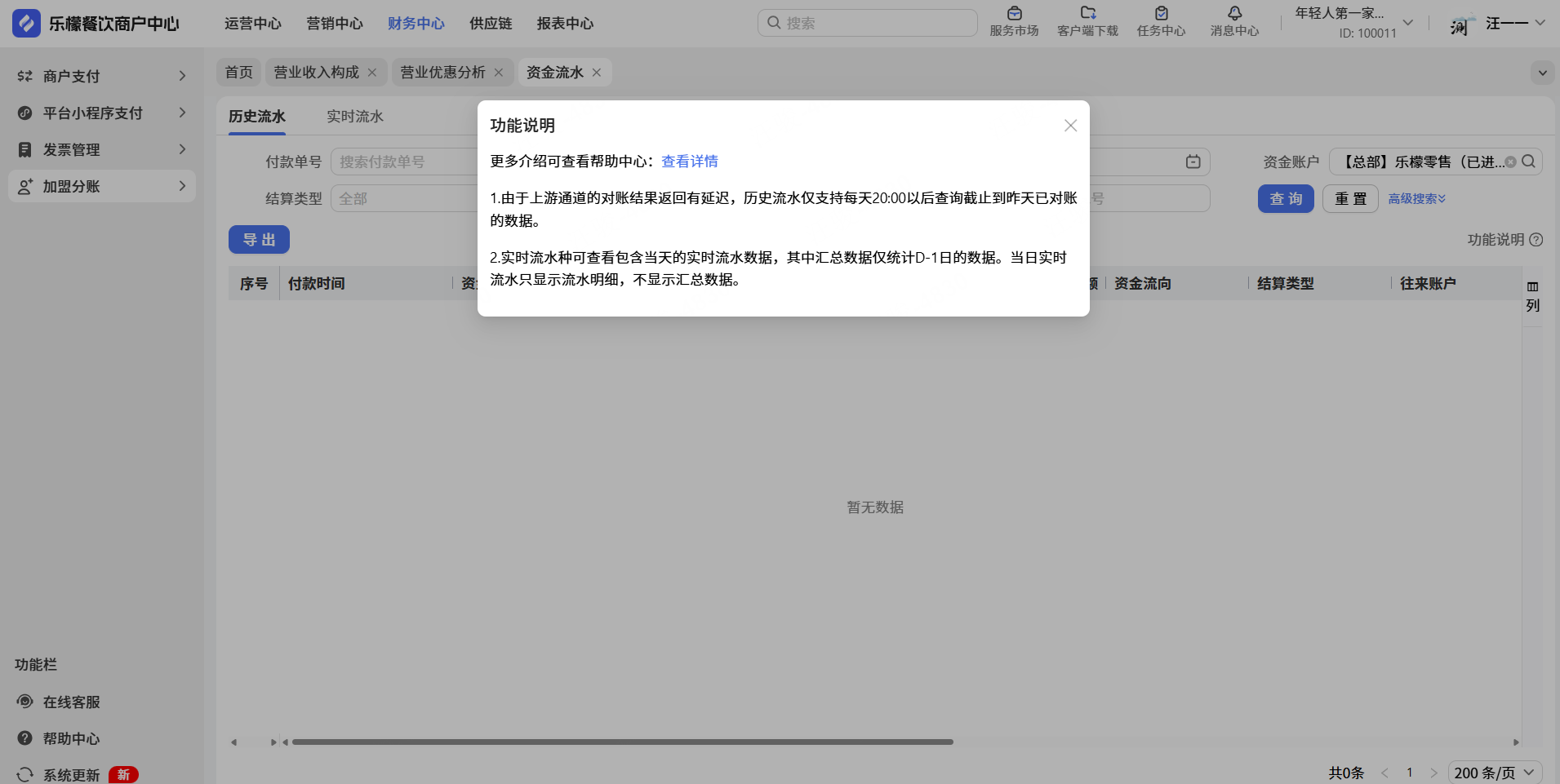Click the 帮助中心 question icon
The image size is (1560, 784).
pos(25,738)
